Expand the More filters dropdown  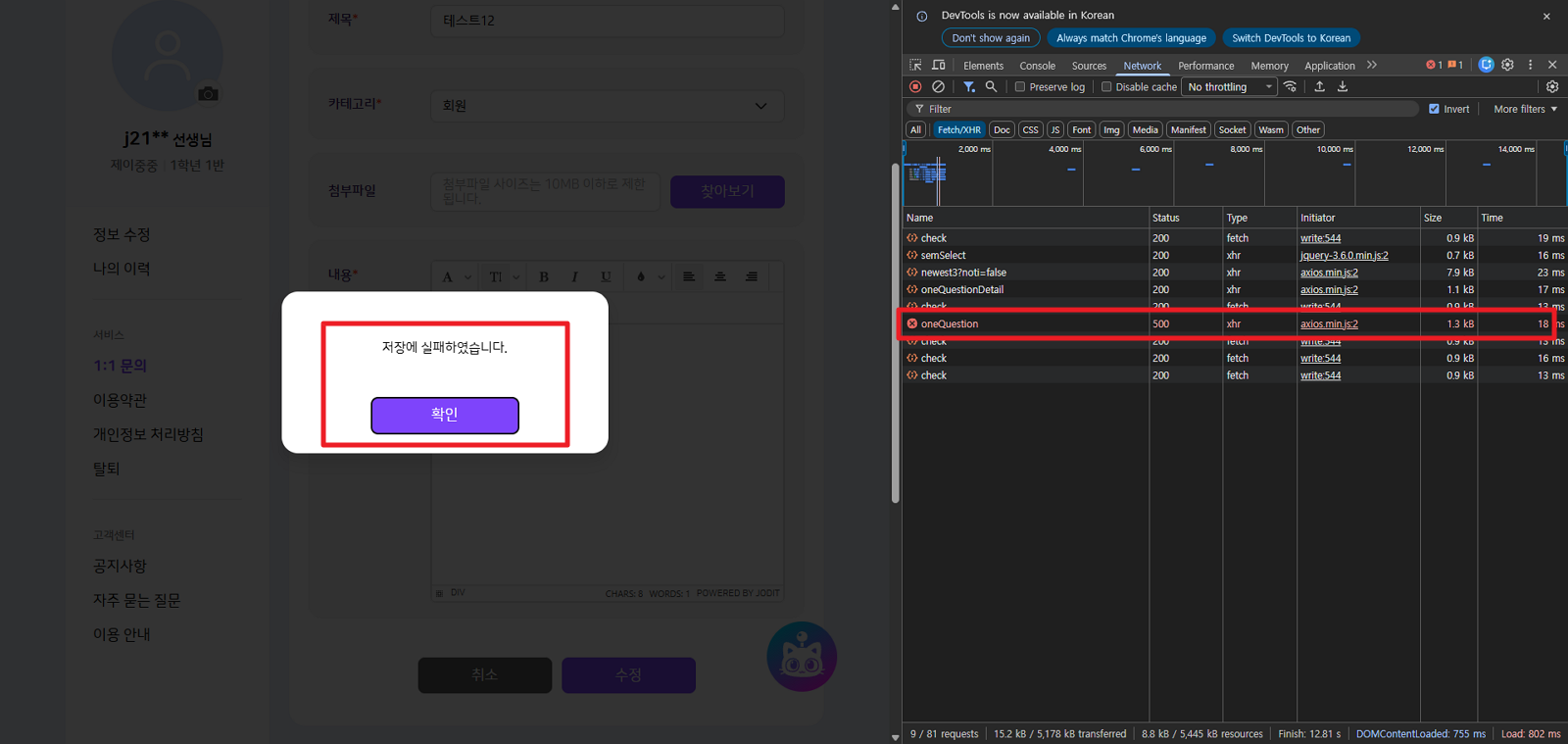[x=1525, y=109]
